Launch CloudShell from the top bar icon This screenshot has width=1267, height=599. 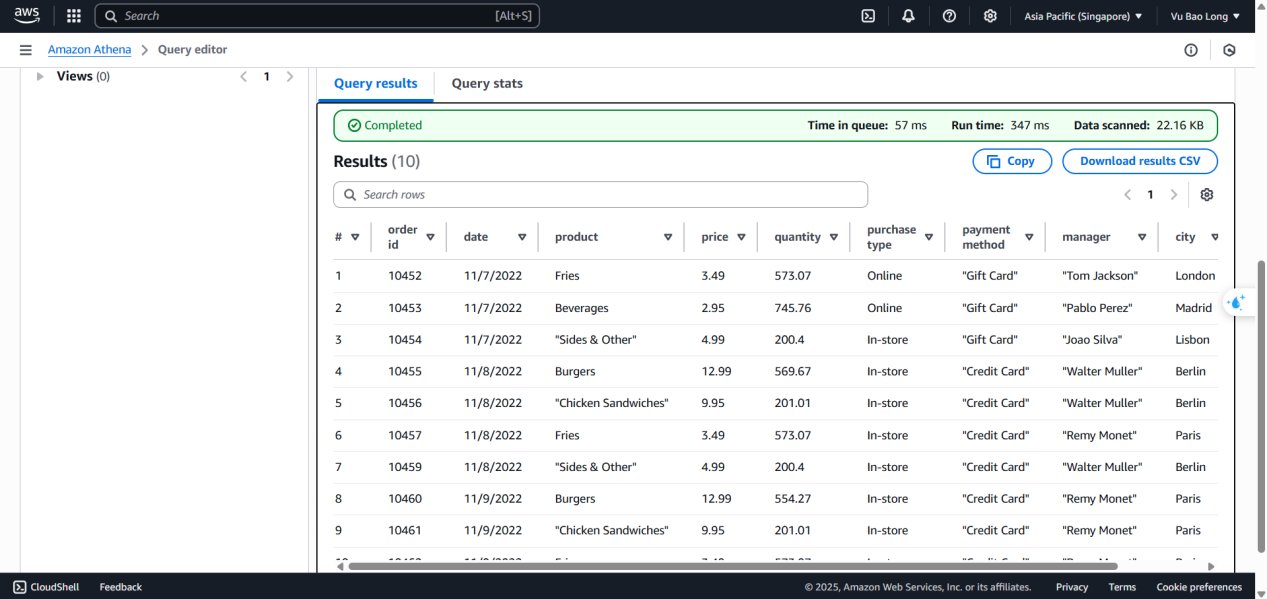click(868, 16)
